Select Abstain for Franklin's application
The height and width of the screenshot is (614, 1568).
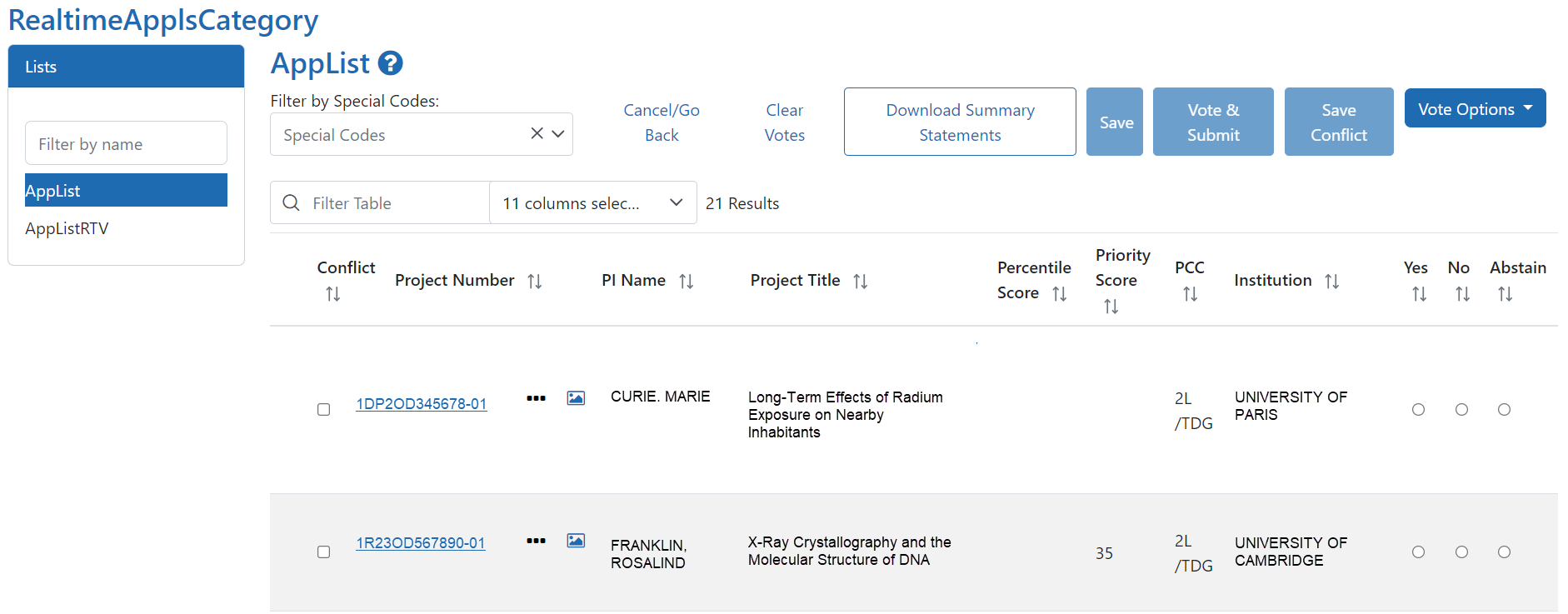point(1504,552)
